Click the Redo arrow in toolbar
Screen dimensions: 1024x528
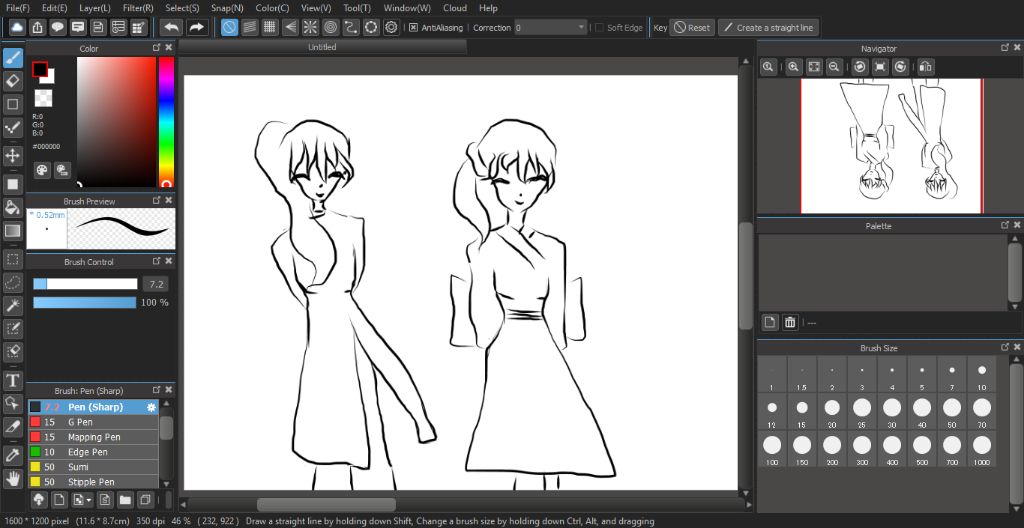coord(195,27)
